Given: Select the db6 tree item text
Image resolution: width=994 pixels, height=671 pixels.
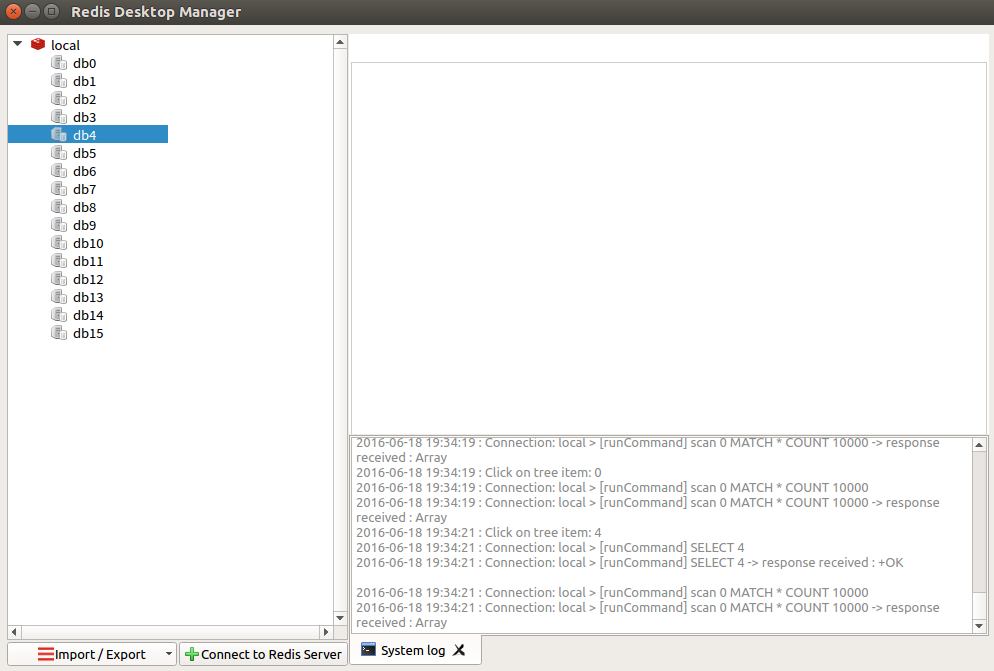Looking at the screenshot, I should point(84,171).
